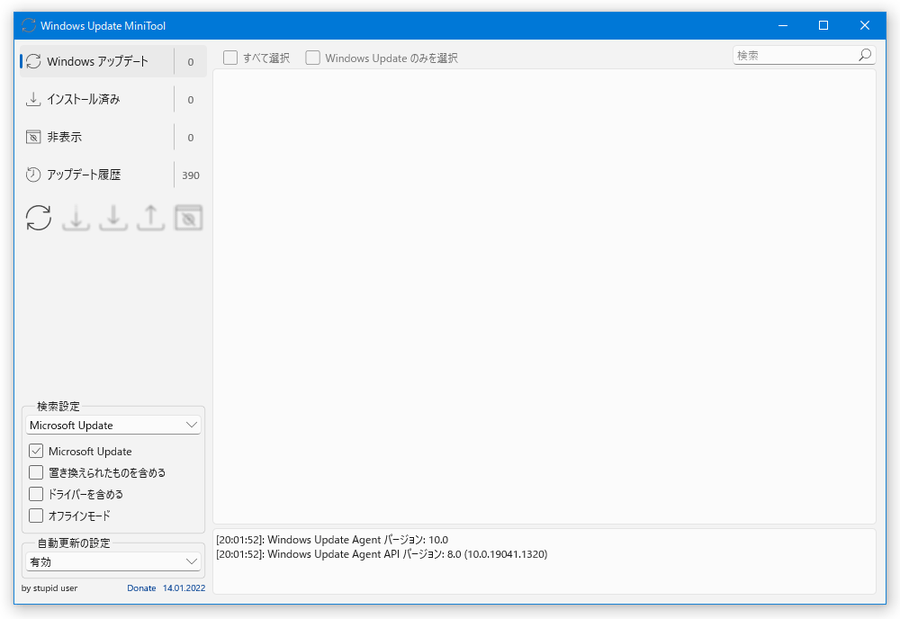Click the uninstall upload arrow icon
The height and width of the screenshot is (619, 900).
[x=150, y=218]
